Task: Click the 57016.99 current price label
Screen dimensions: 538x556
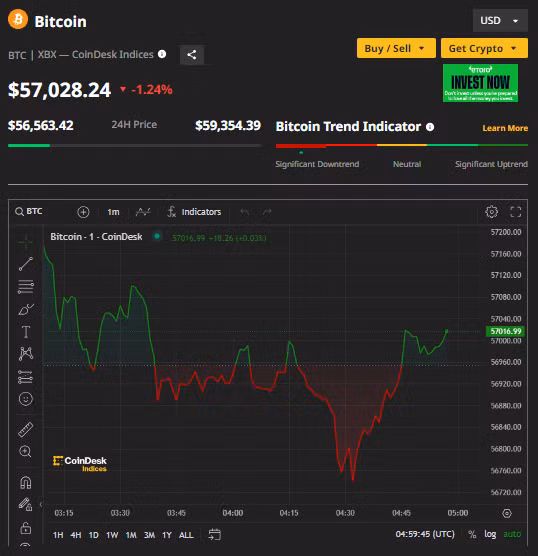Action: (x=505, y=331)
